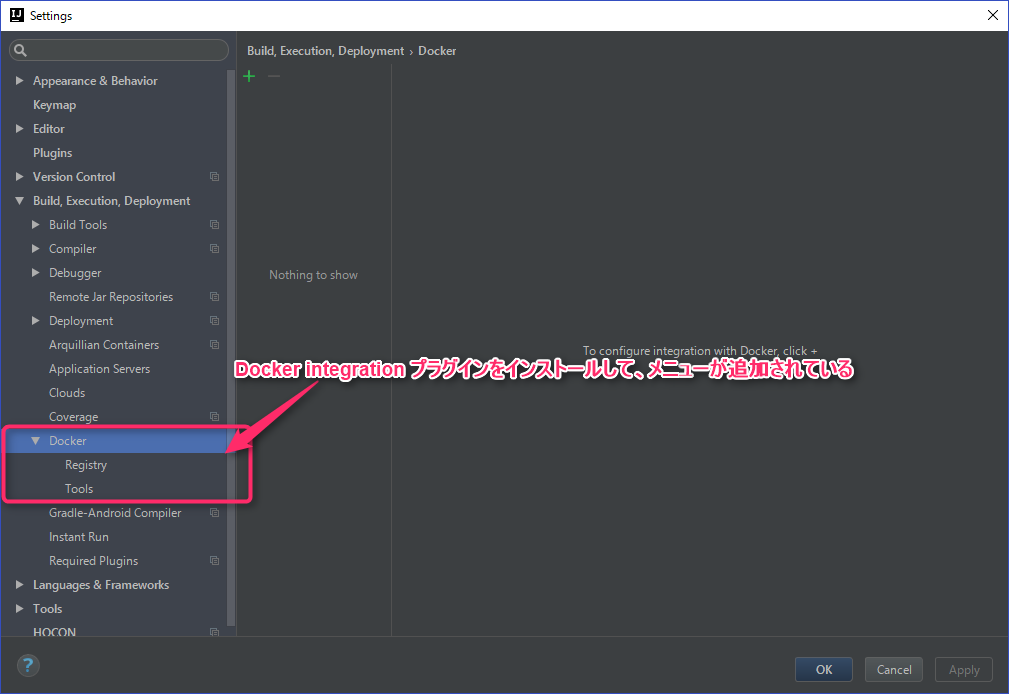Collapse Build, Execution, Deployment arrow

coord(19,201)
